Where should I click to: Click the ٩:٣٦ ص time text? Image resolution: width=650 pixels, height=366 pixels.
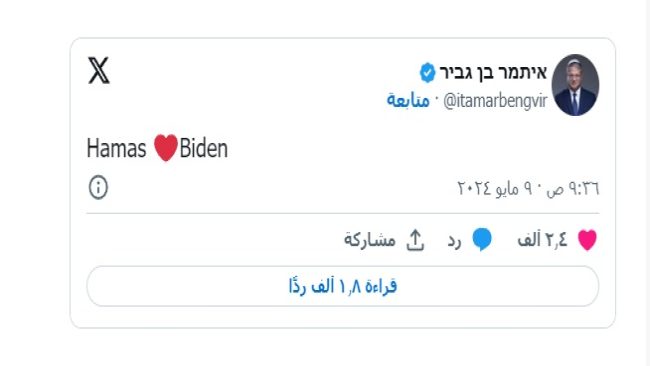[572, 189]
